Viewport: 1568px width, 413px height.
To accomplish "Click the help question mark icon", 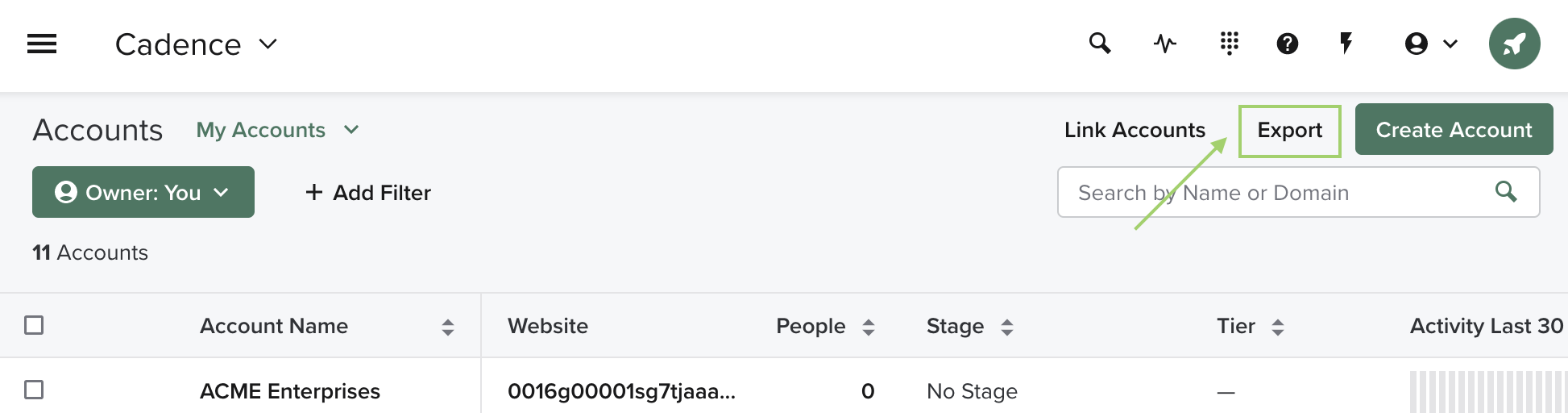I will pyautogui.click(x=1288, y=44).
